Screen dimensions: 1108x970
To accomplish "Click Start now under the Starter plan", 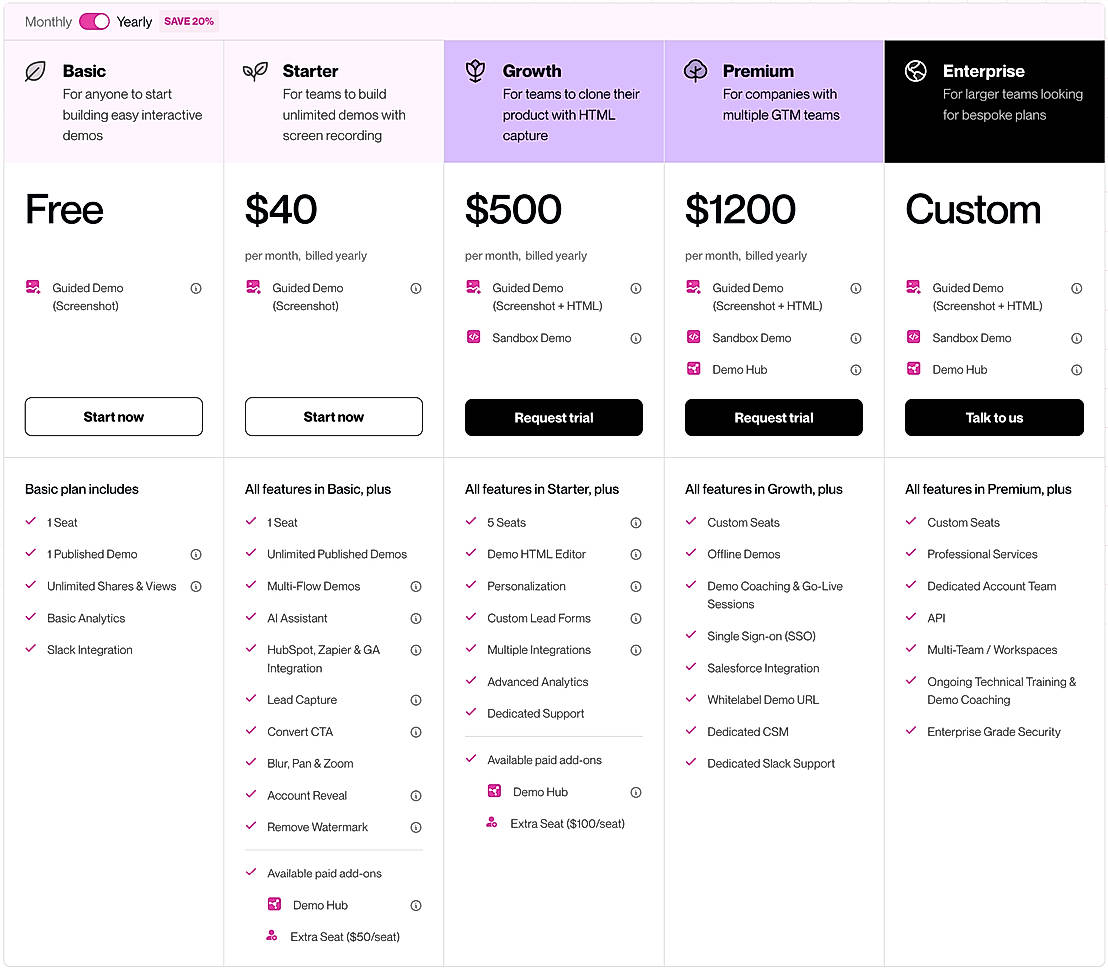I will click(x=334, y=417).
